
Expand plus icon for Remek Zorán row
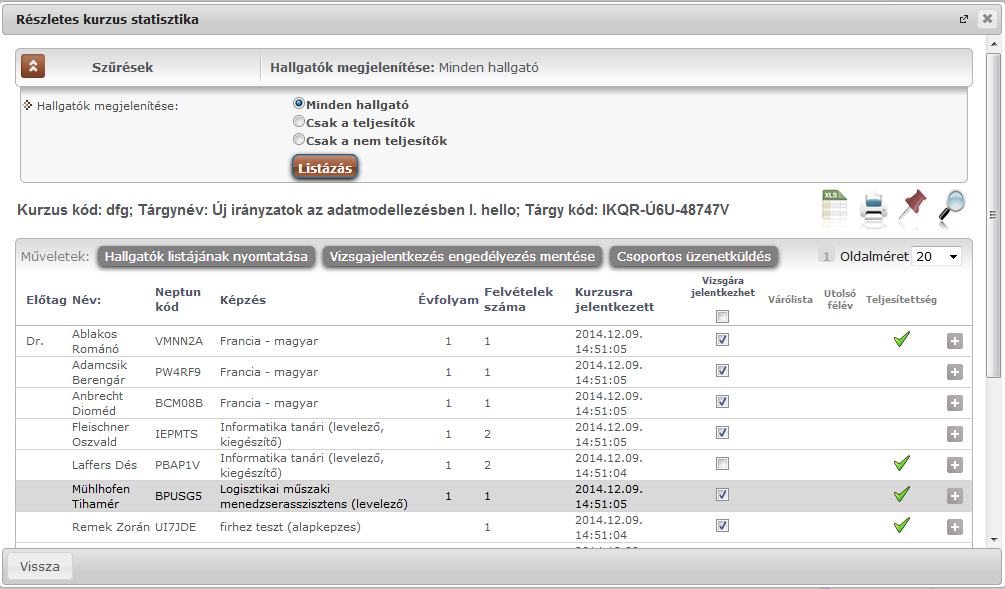[954, 527]
